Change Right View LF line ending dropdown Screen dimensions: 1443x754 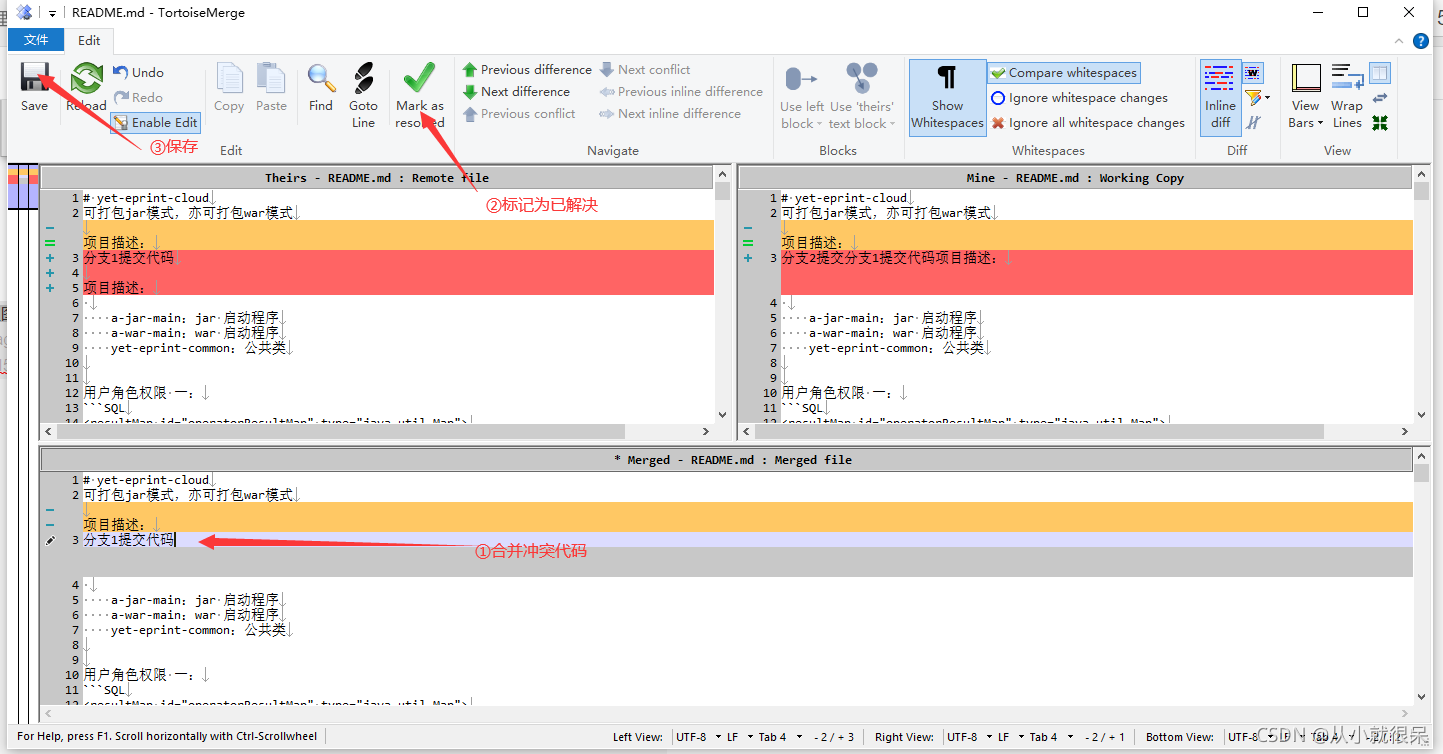pos(1010,737)
